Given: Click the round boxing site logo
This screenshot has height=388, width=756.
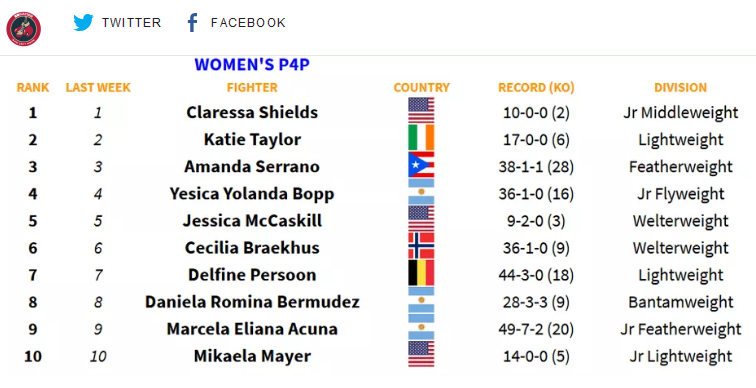Looking at the screenshot, I should pyautogui.click(x=24, y=29).
